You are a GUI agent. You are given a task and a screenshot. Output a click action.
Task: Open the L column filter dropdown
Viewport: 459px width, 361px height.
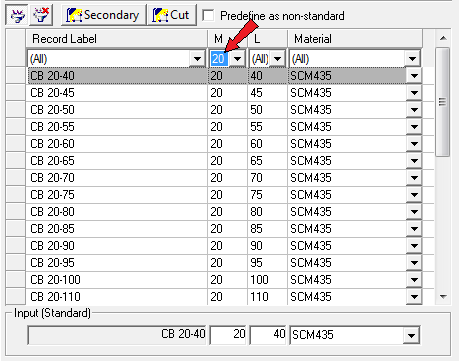[277, 59]
